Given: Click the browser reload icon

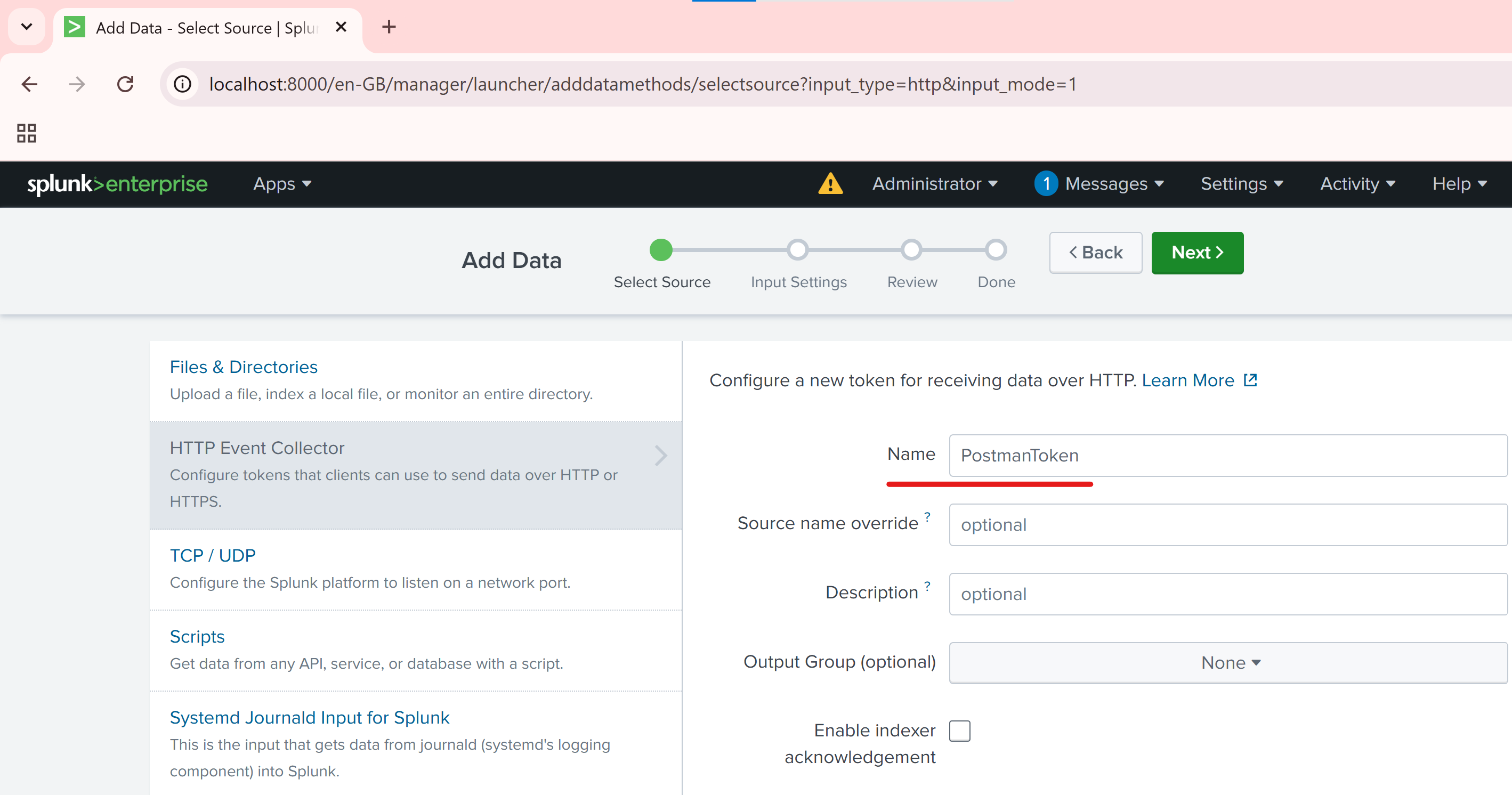Looking at the screenshot, I should (x=125, y=85).
